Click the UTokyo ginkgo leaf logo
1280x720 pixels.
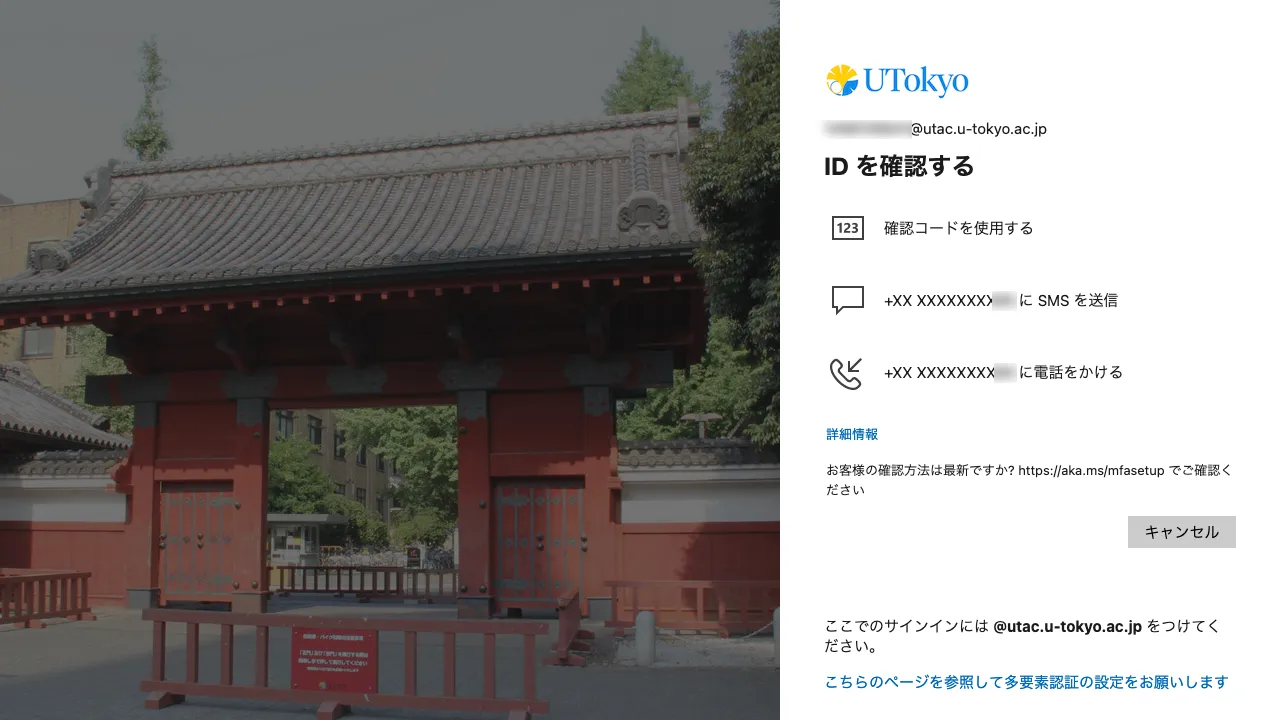point(842,81)
